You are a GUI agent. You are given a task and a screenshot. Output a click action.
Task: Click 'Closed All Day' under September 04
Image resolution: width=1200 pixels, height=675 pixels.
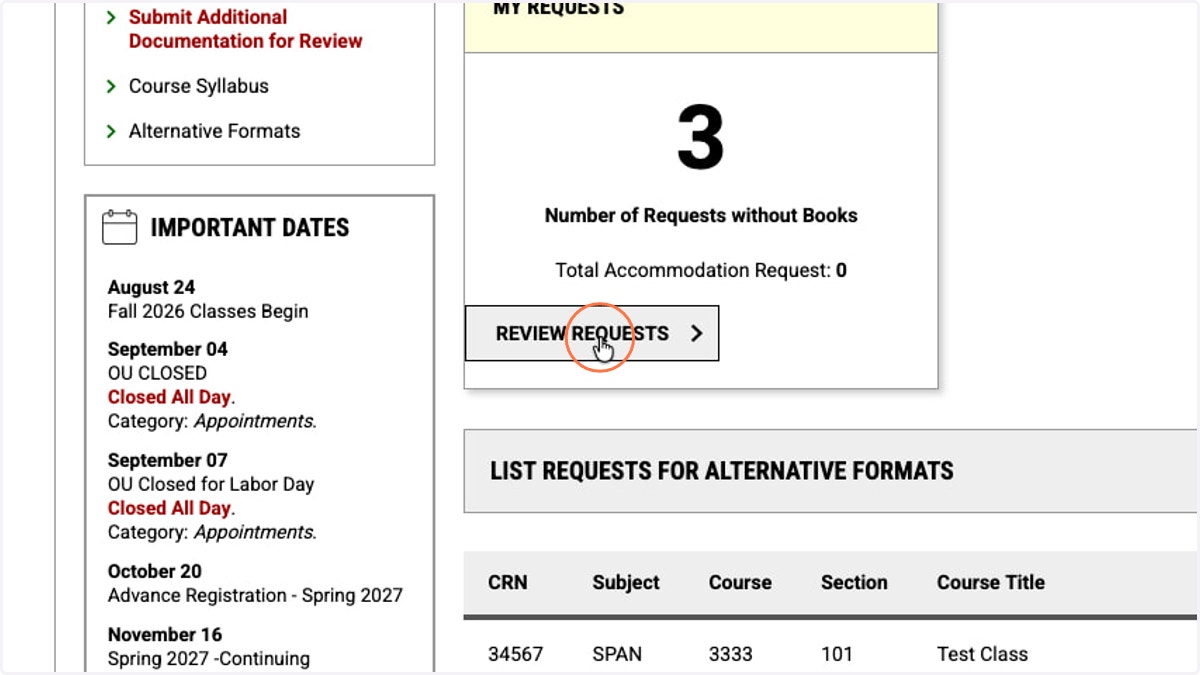[170, 397]
